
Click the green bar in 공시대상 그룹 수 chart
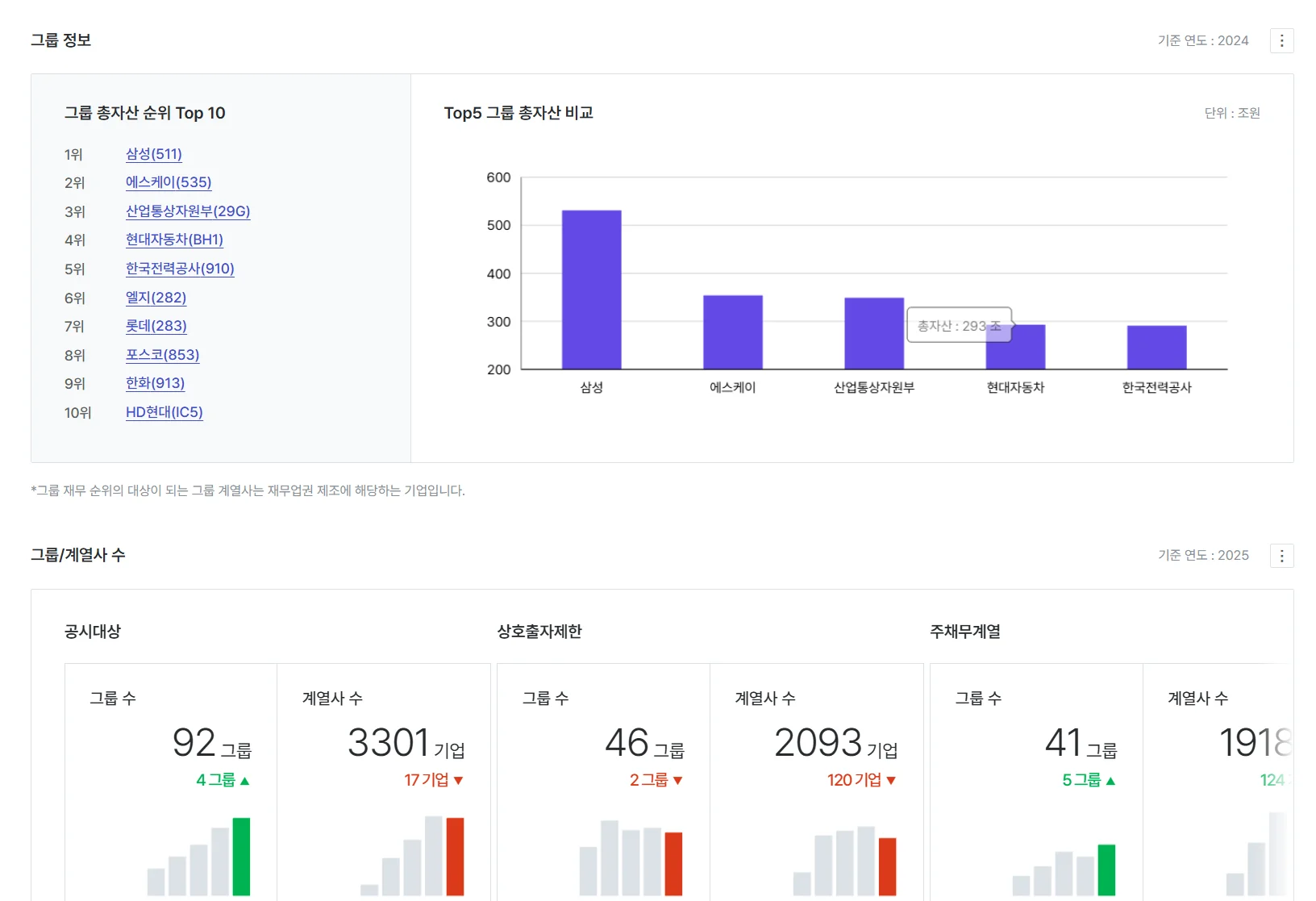tap(241, 857)
